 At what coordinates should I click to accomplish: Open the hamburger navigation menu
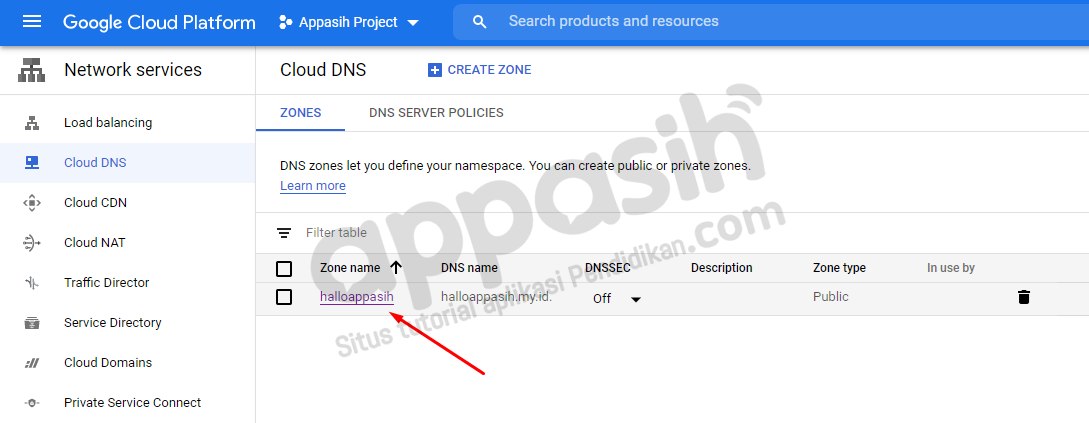tap(32, 22)
